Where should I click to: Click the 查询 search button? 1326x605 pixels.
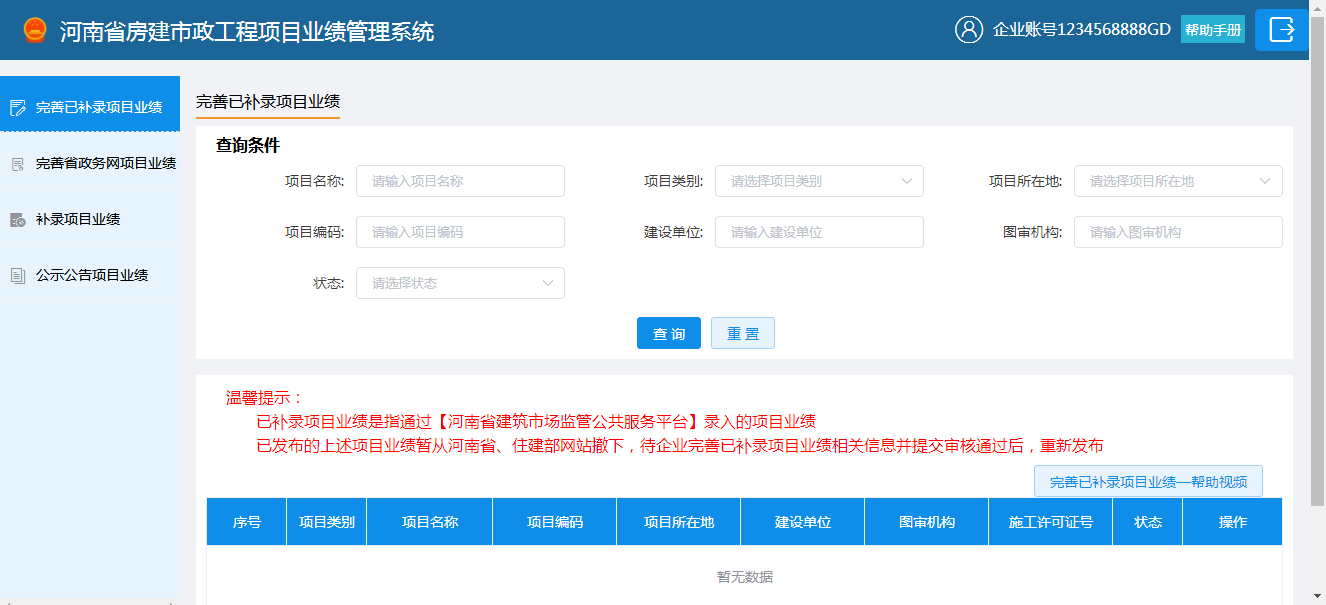pyautogui.click(x=668, y=333)
